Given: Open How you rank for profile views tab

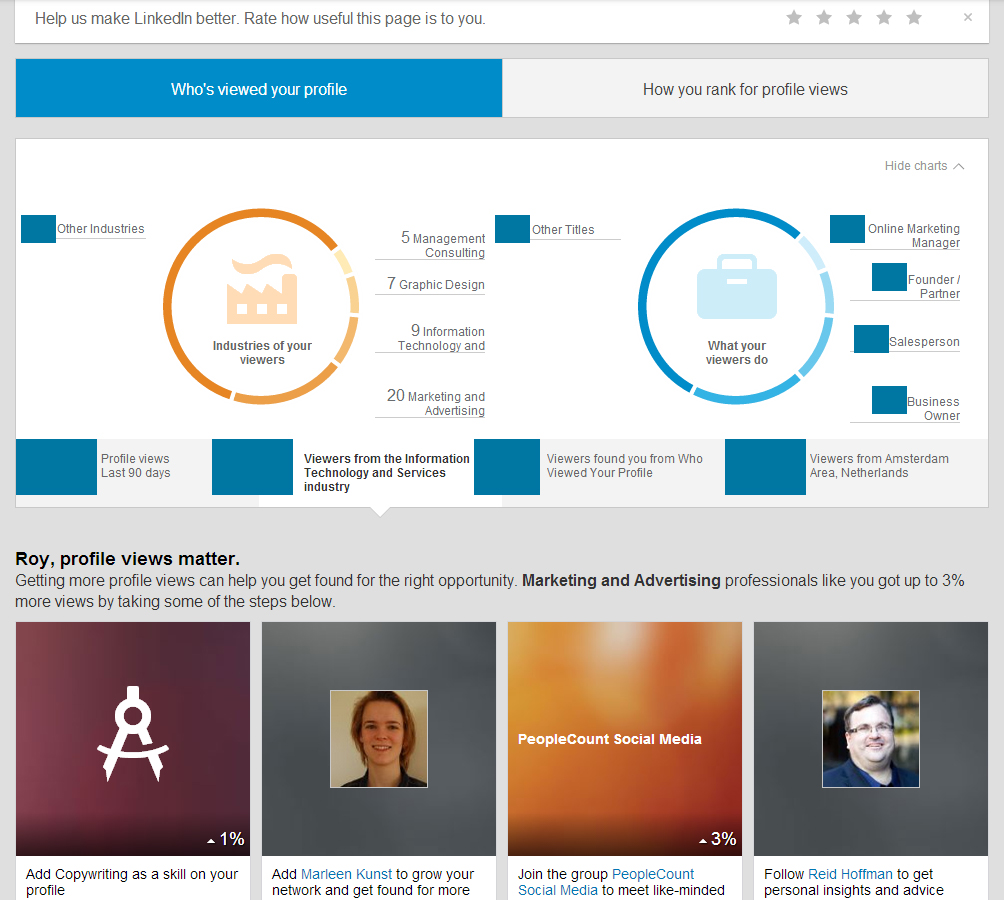Looking at the screenshot, I should (745, 89).
